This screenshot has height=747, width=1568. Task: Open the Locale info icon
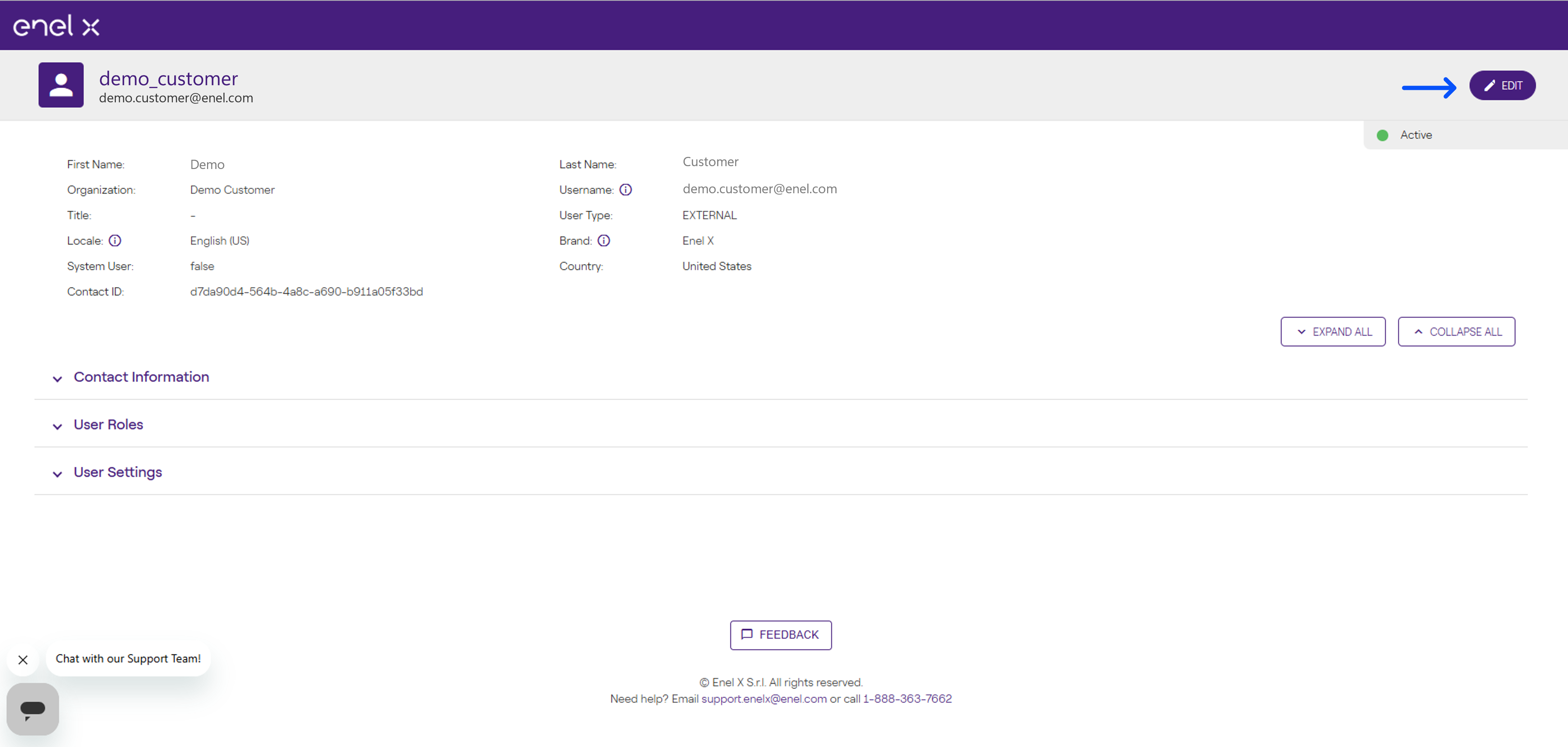[114, 240]
